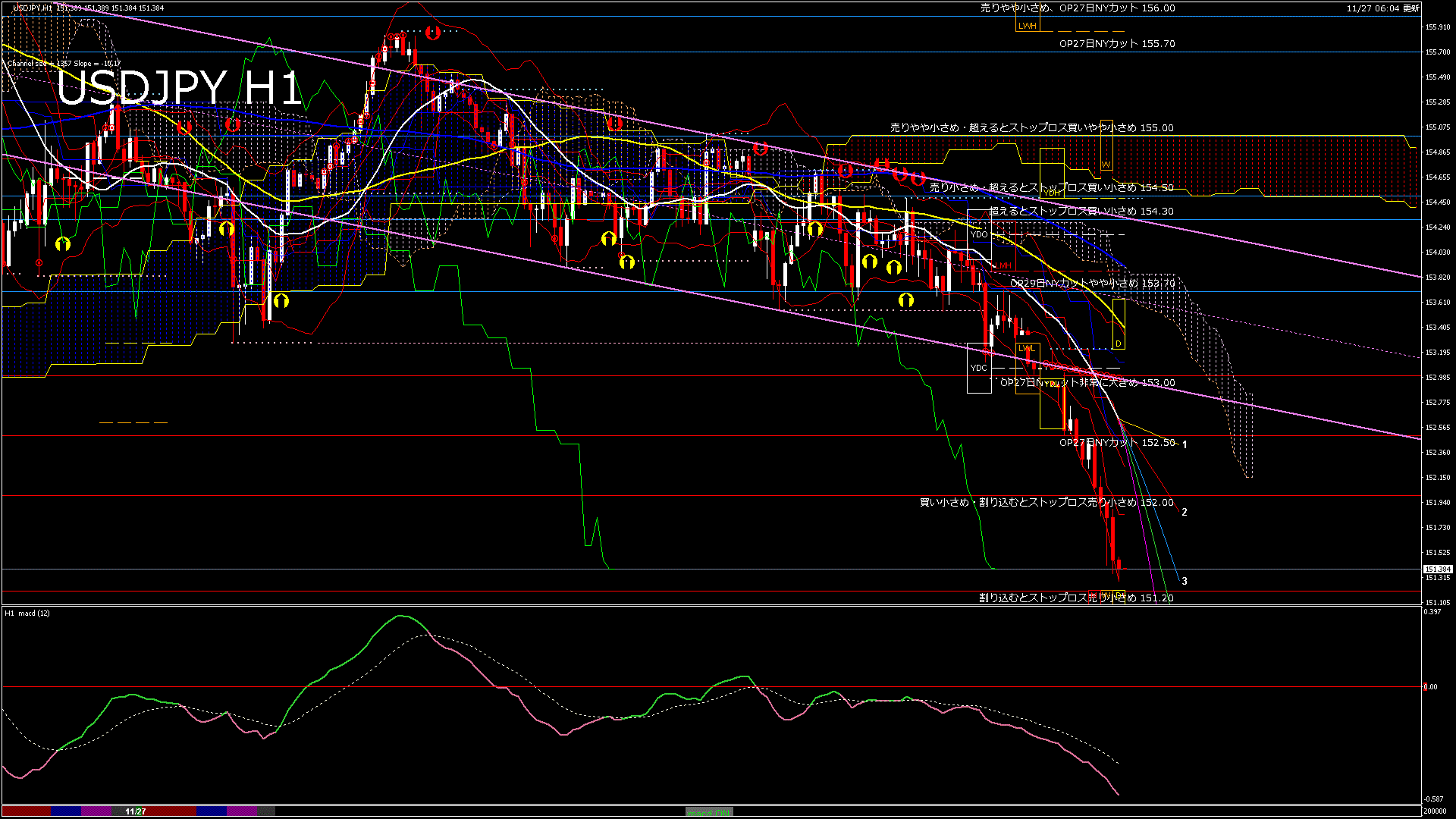Image resolution: width=1456 pixels, height=819 pixels.
Task: Click the LWL orange box label
Action: 1026,349
